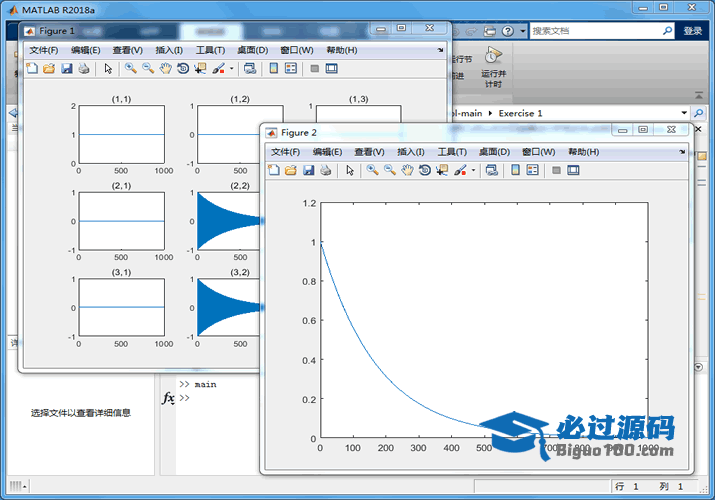Click Link Plot icon in Figure 1 toolbar
Image resolution: width=715 pixels, height=500 pixels.
click(250, 69)
